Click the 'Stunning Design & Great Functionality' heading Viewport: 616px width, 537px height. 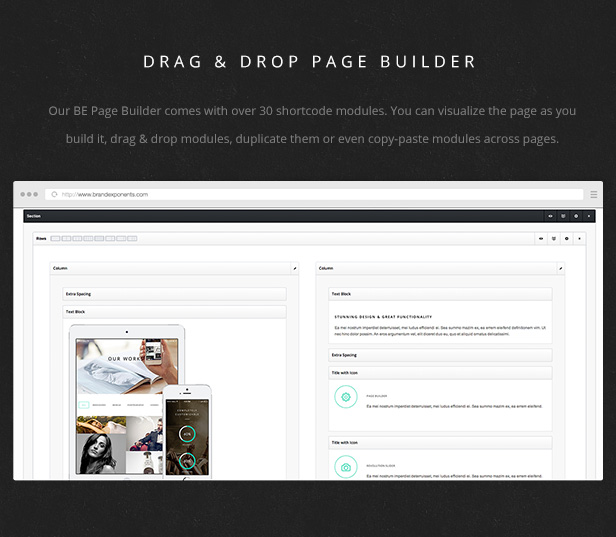(x=383, y=317)
